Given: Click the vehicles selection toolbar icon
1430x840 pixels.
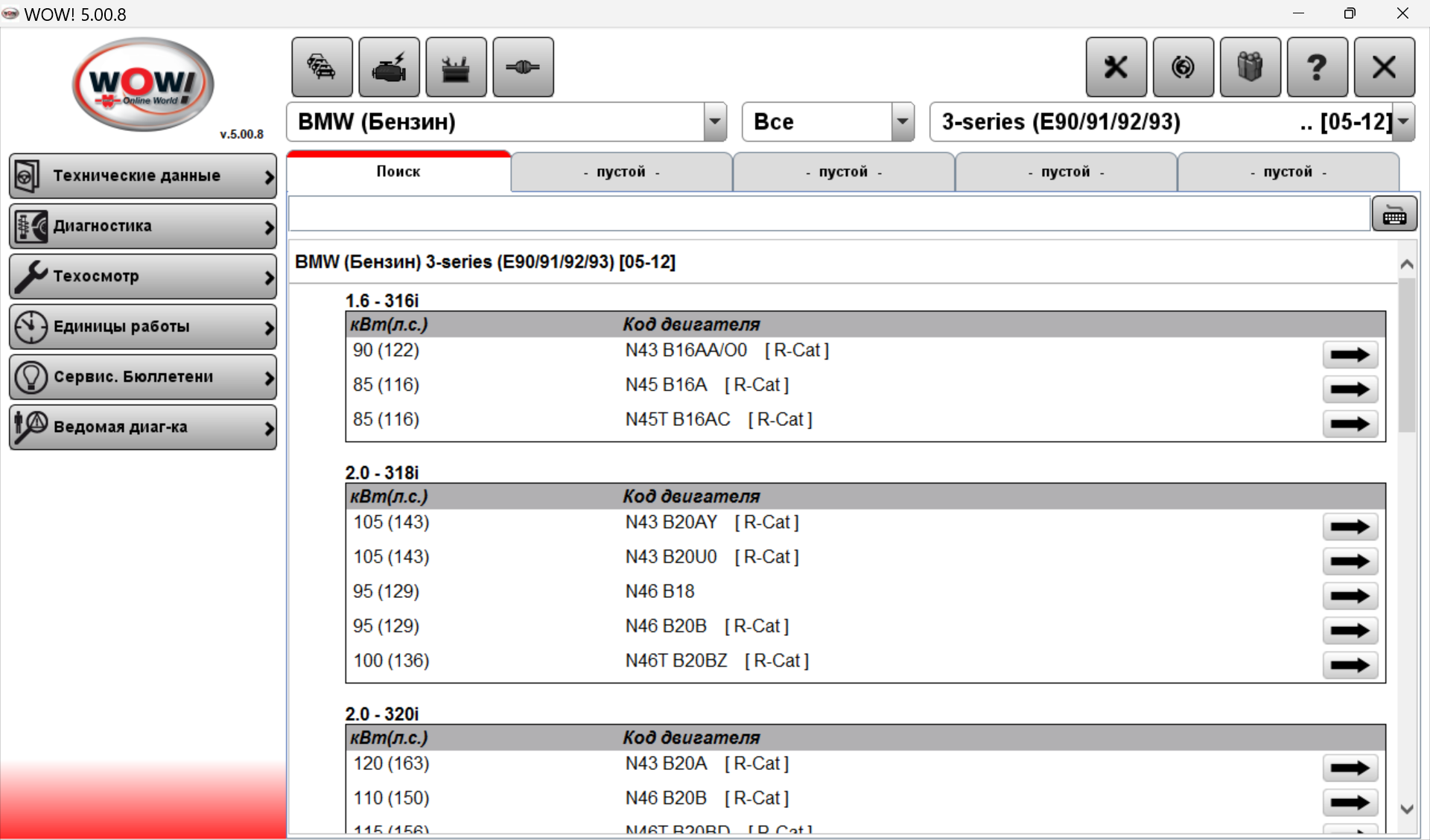Looking at the screenshot, I should (x=322, y=67).
